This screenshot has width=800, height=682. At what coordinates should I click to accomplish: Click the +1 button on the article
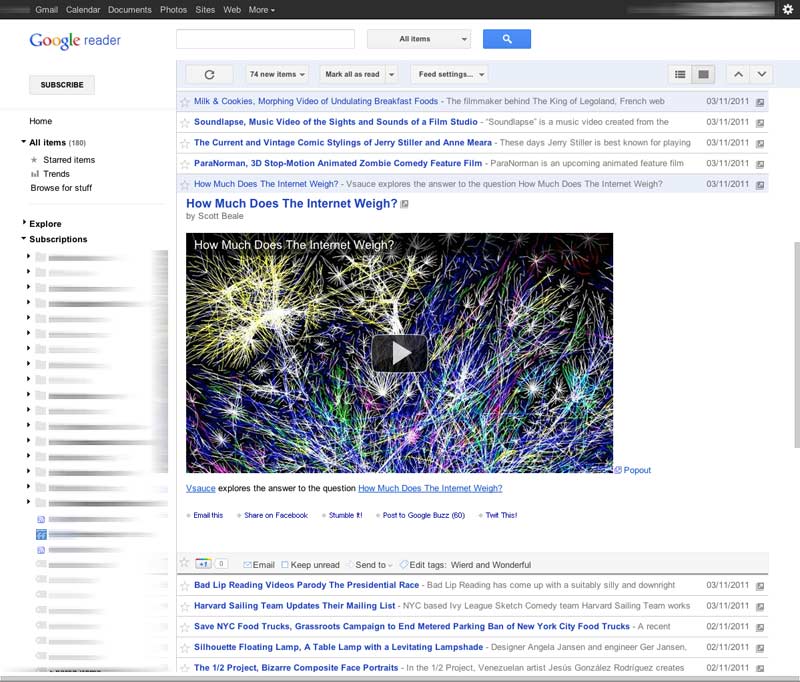[x=204, y=563]
